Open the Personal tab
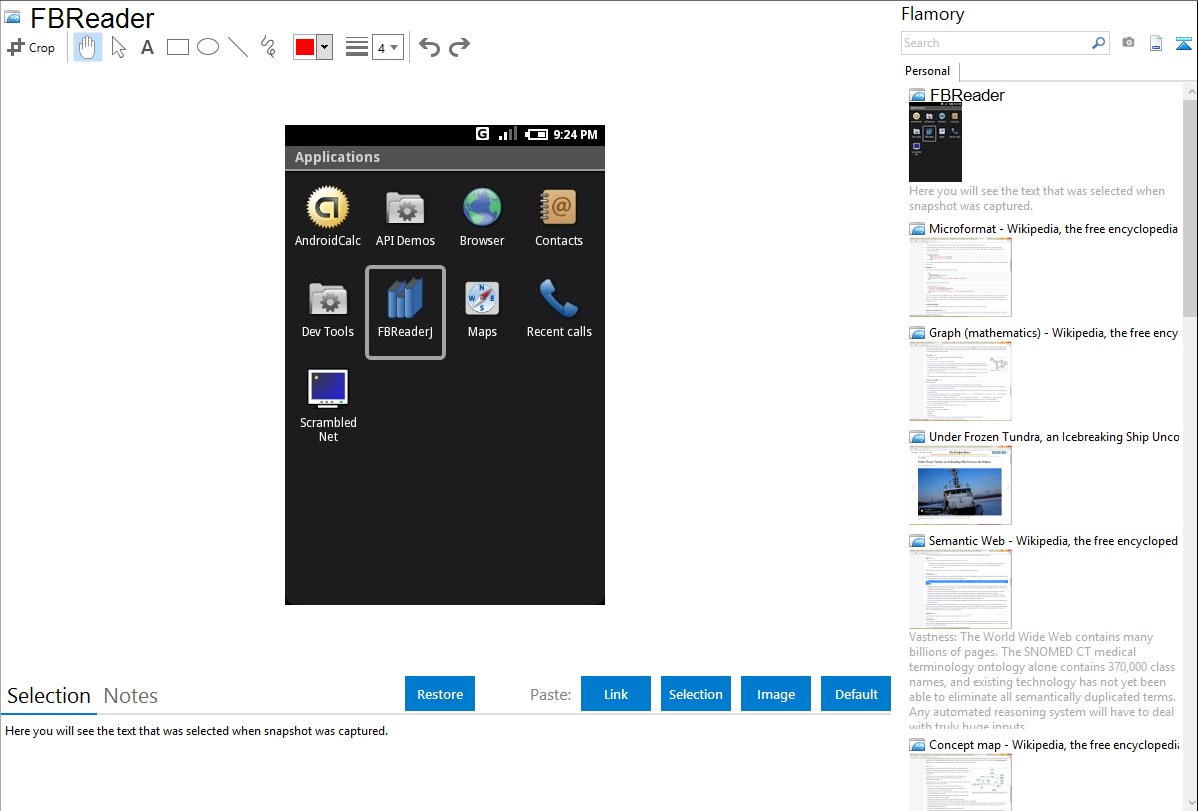The image size is (1198, 811). click(927, 71)
